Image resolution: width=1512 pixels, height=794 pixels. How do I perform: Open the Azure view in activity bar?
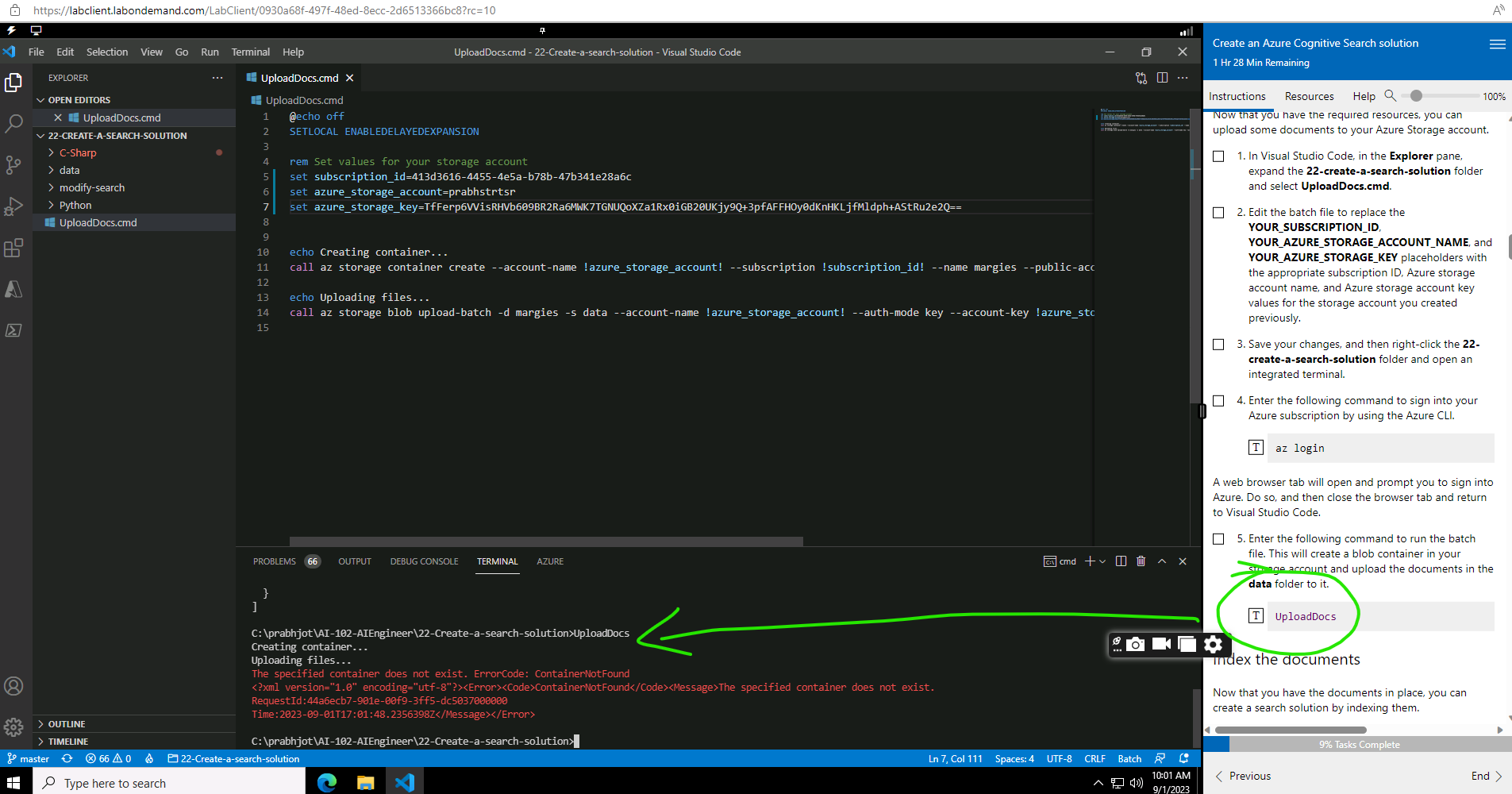point(13,289)
